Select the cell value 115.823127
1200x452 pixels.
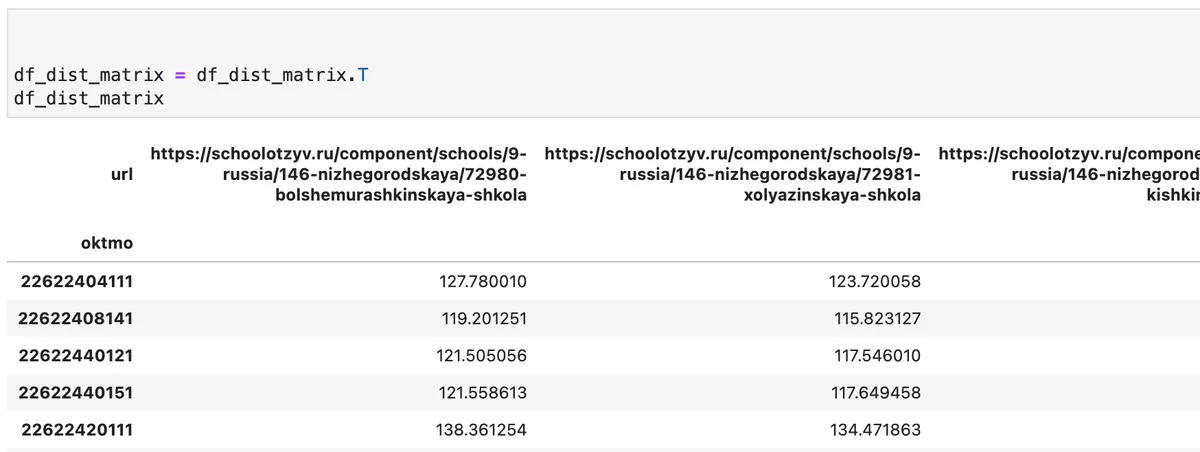(877, 319)
